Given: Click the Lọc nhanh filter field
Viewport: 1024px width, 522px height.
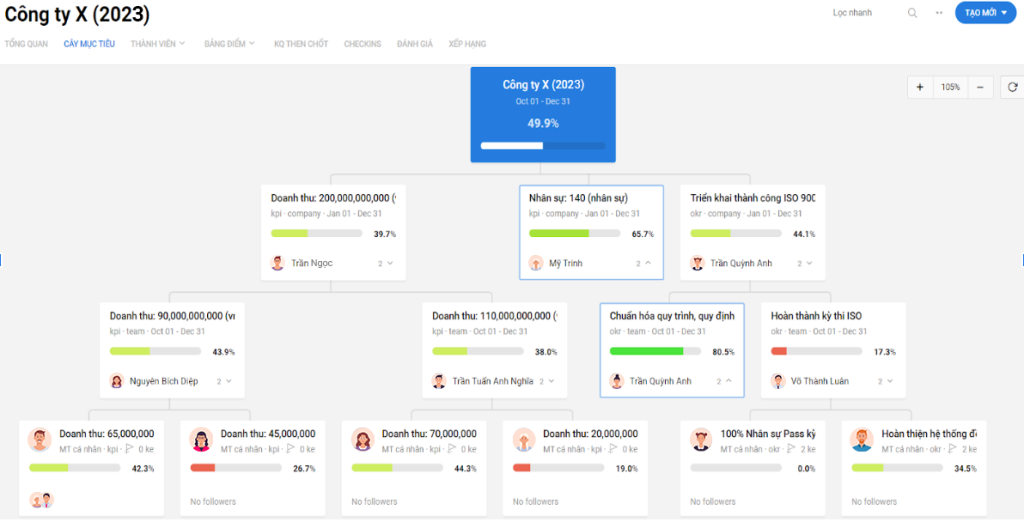Looking at the screenshot, I should point(852,13).
